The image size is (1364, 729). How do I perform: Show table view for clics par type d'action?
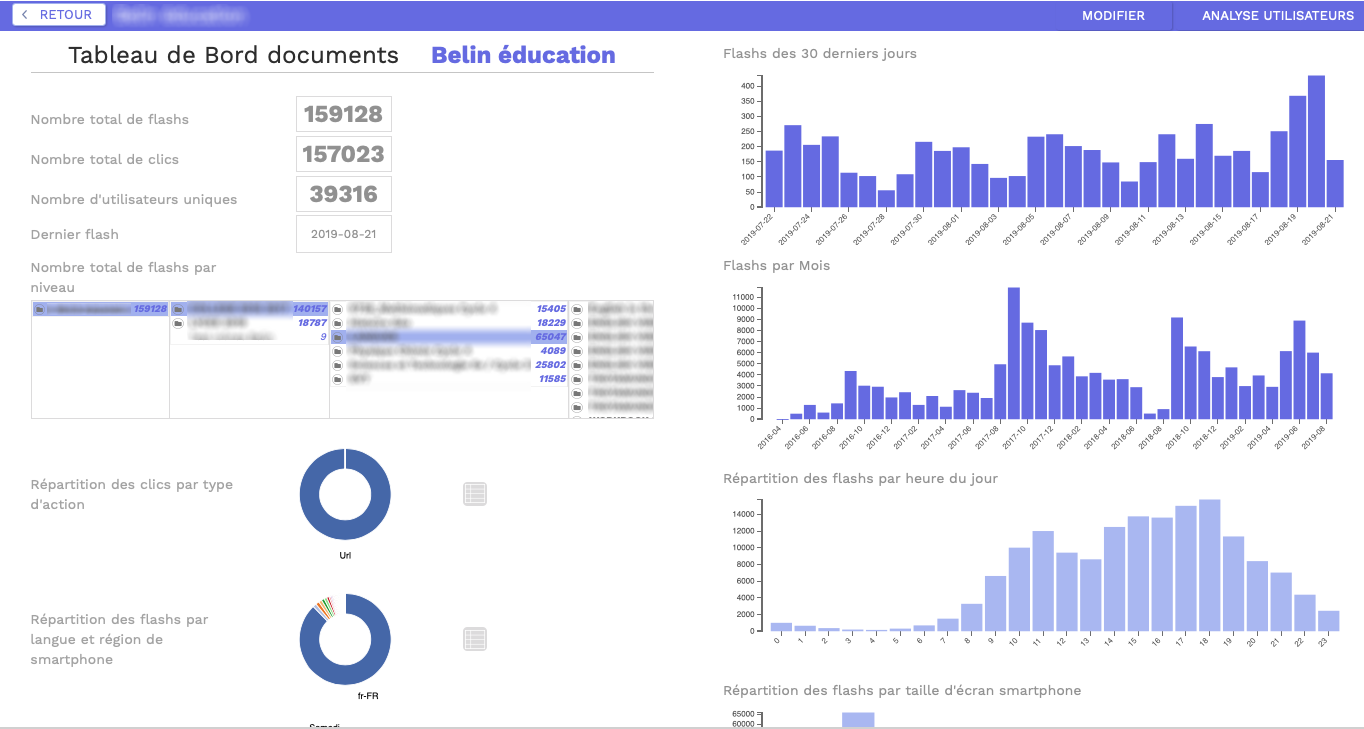475,493
